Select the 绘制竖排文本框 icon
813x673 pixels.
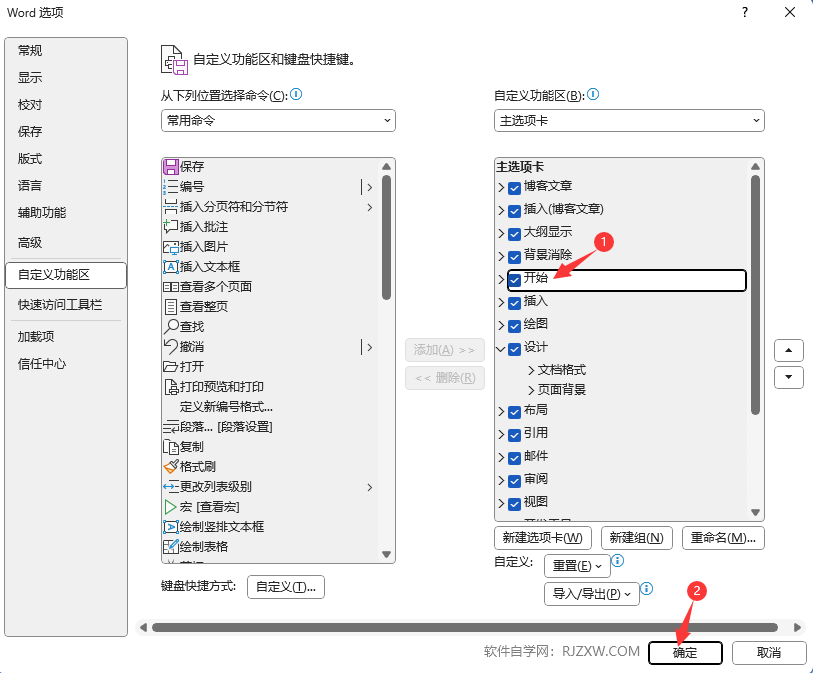pos(171,527)
